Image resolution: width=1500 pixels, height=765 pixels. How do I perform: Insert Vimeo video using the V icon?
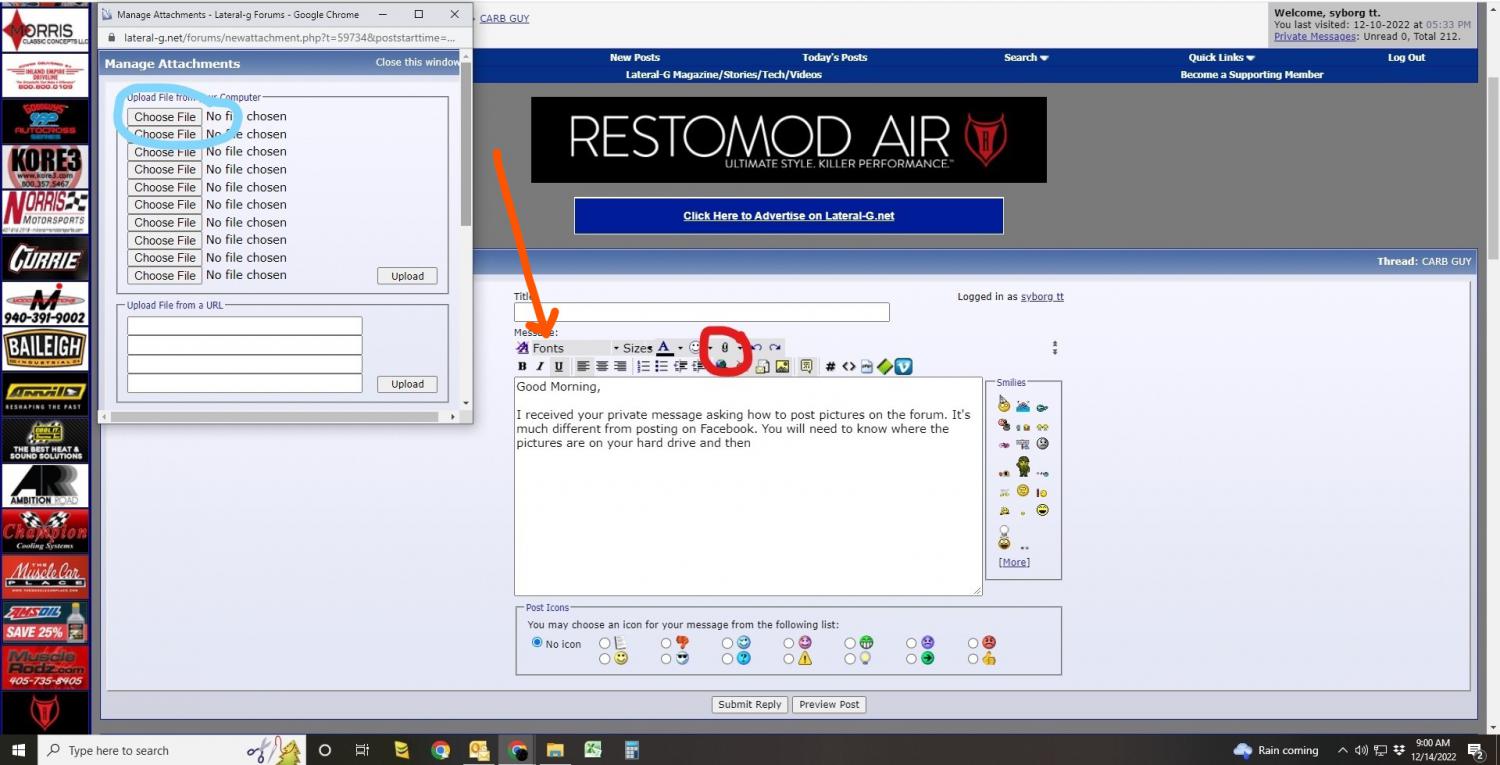[904, 367]
